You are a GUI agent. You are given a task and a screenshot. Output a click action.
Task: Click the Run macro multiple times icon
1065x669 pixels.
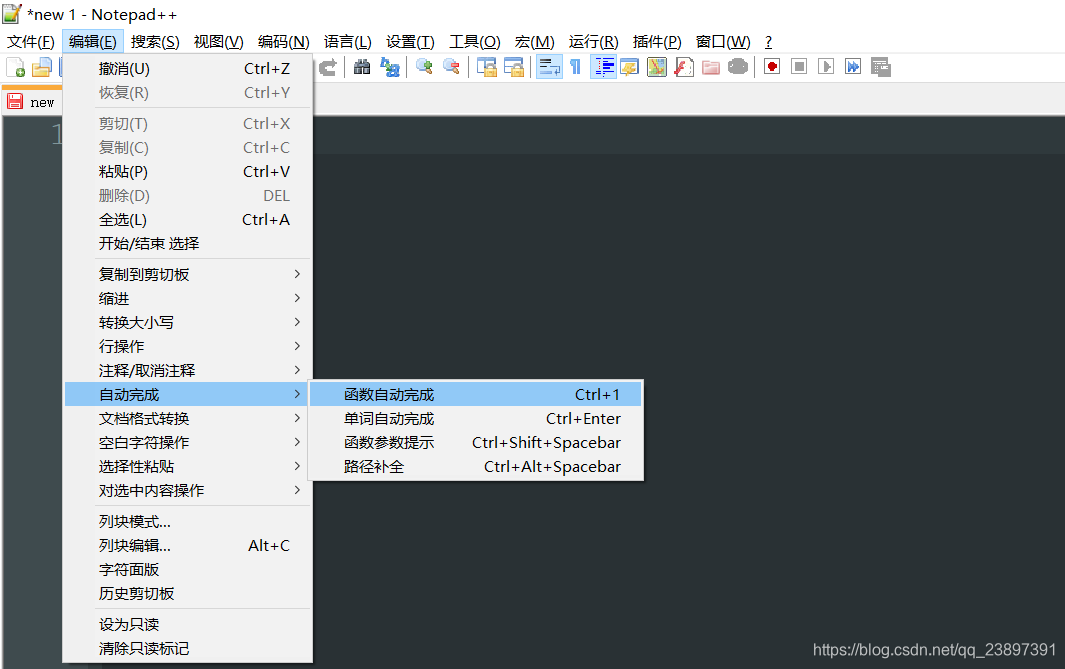click(x=853, y=67)
